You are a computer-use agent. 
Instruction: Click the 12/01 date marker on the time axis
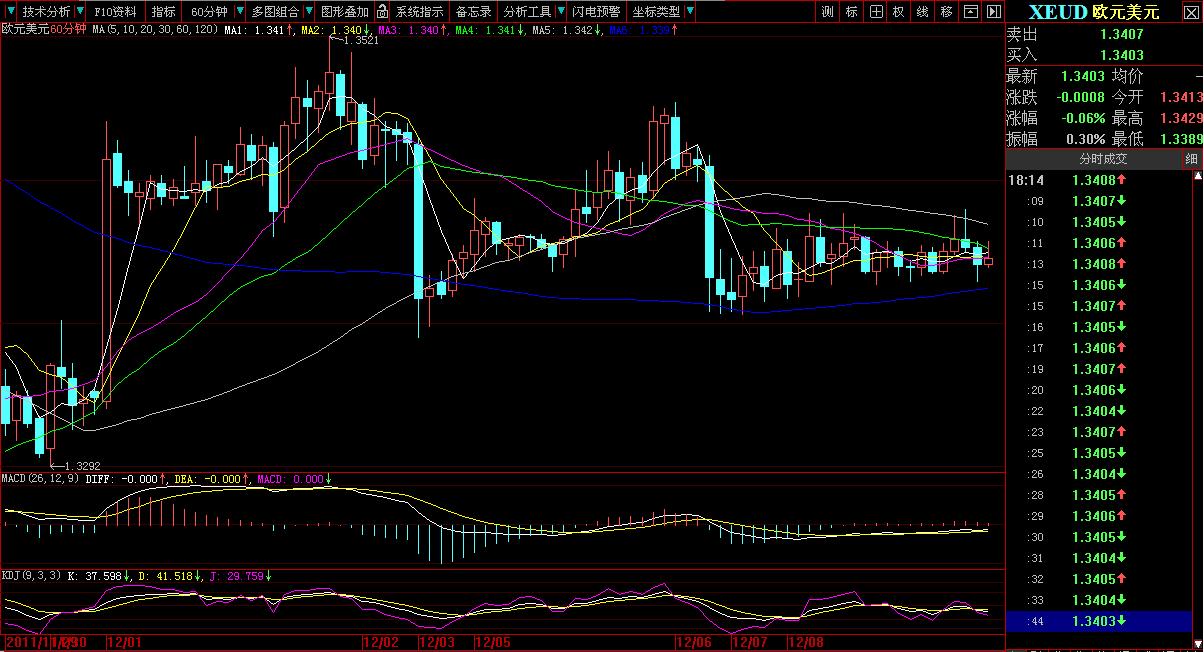coord(124,641)
